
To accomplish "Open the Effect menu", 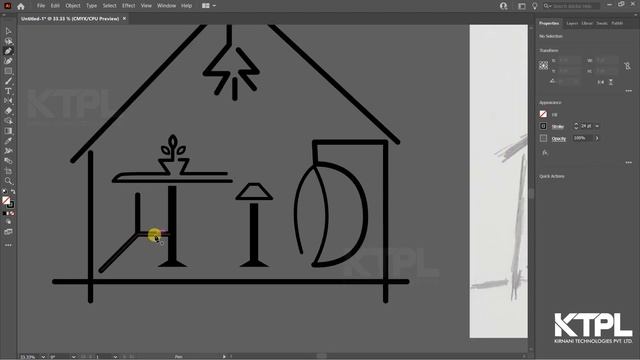I will 129,6.
